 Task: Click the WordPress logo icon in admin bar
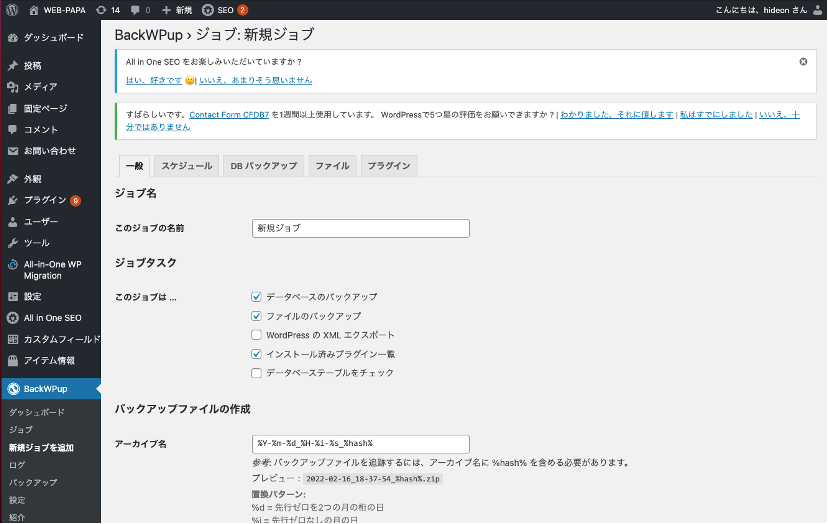pos(12,9)
